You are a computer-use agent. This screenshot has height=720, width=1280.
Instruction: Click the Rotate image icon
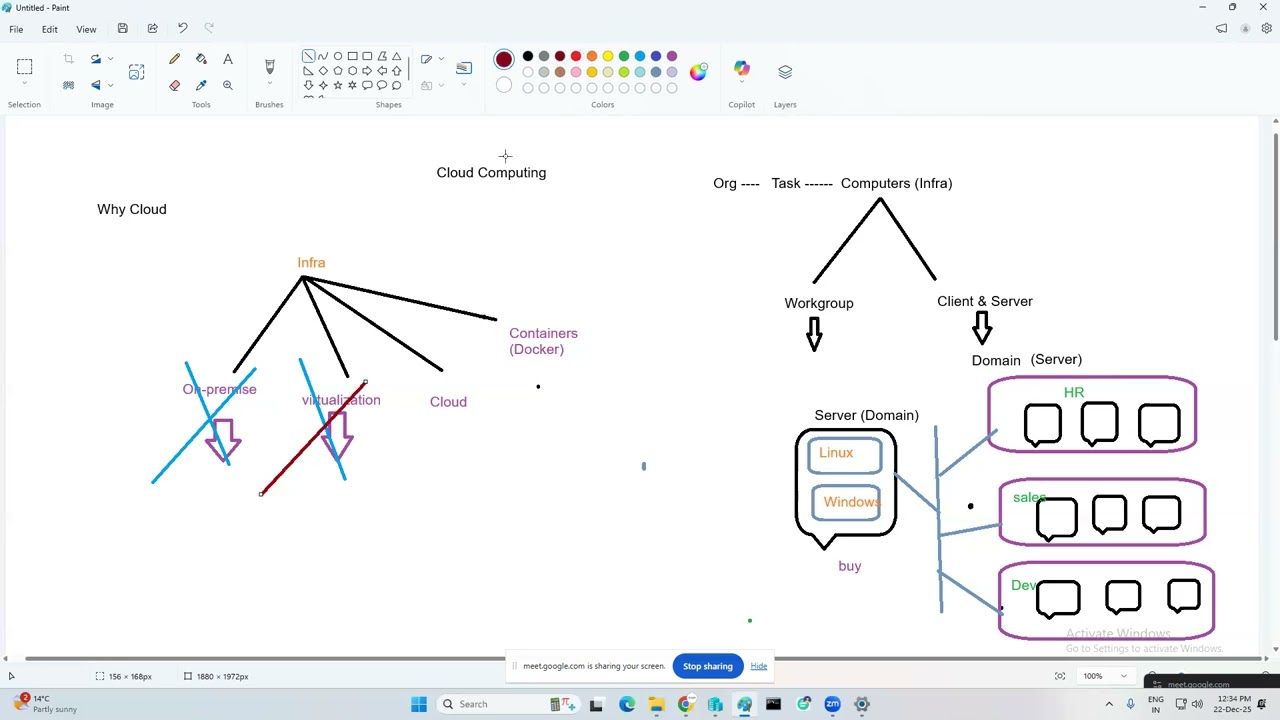[x=96, y=59]
